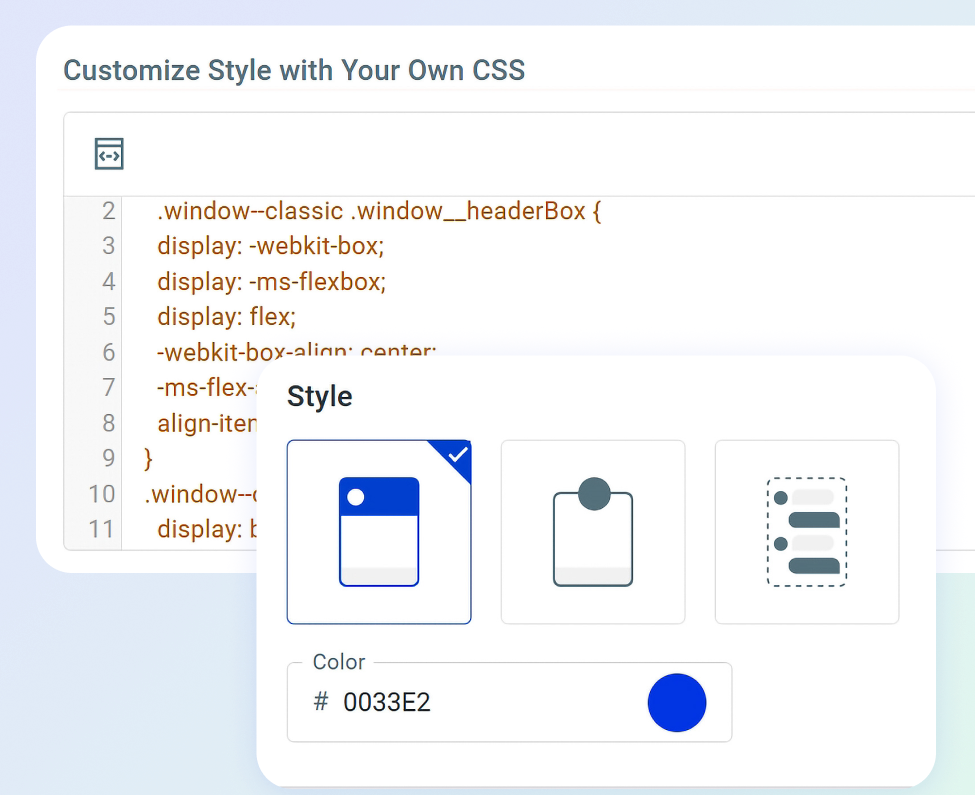This screenshot has height=795, width=975.
Task: Click the code line 'display: flex;'
Action: [226, 317]
